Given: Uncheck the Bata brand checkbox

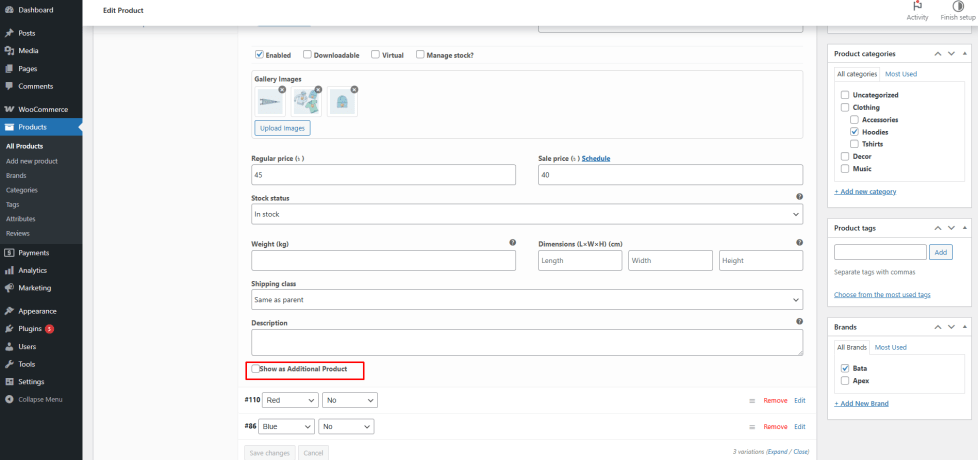Looking at the screenshot, I should click(x=845, y=368).
